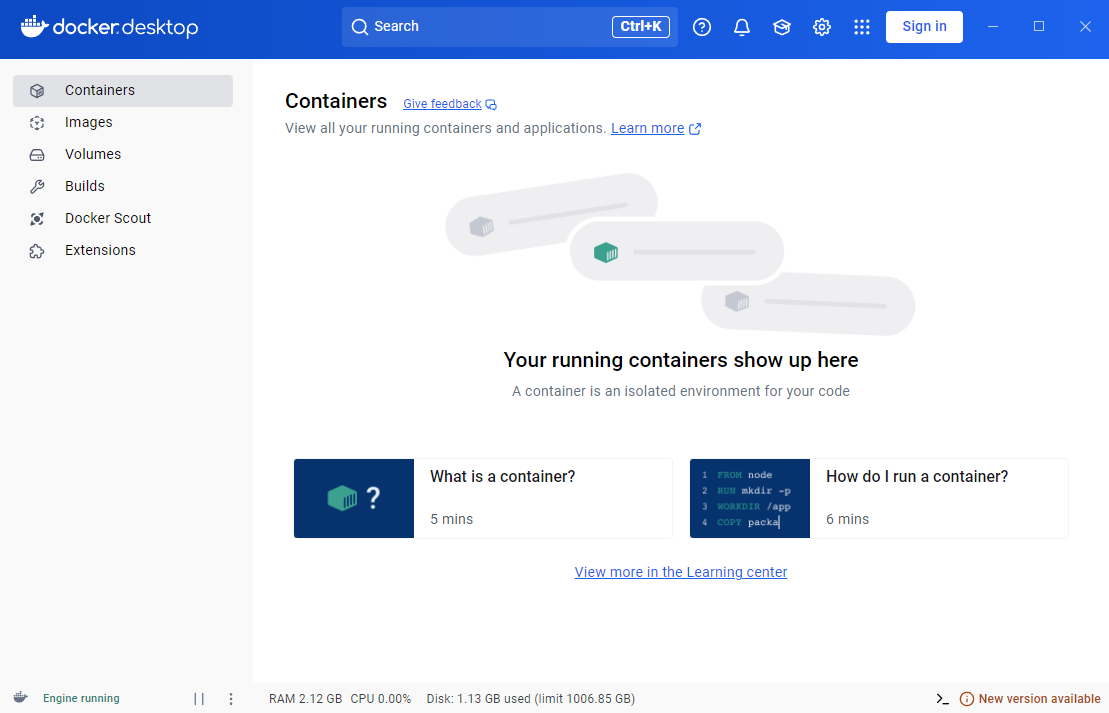The height and width of the screenshot is (713, 1109).
Task: Click the Disk: 1.13 GB used readout
Action: pyautogui.click(x=530, y=699)
